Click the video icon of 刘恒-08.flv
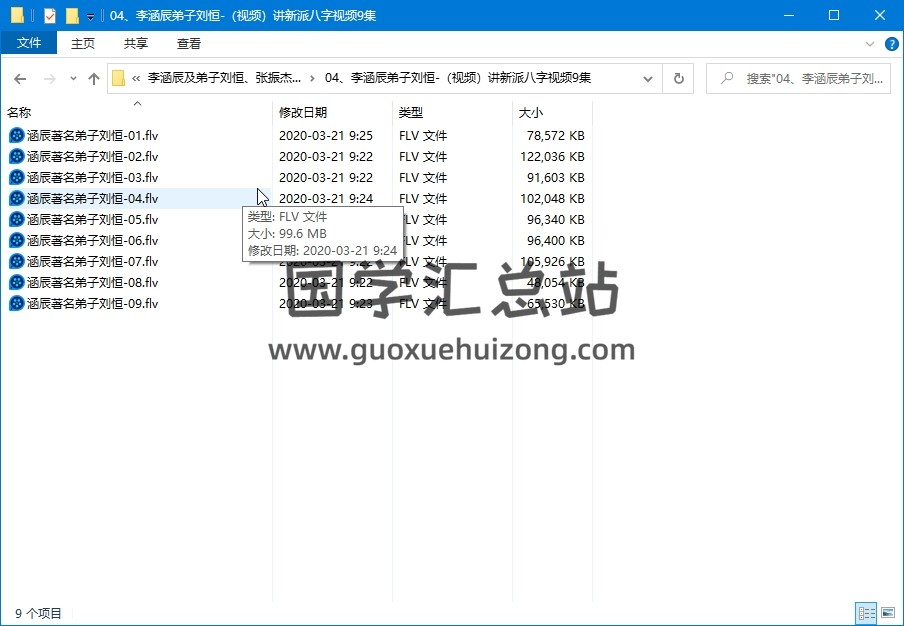 tap(17, 282)
